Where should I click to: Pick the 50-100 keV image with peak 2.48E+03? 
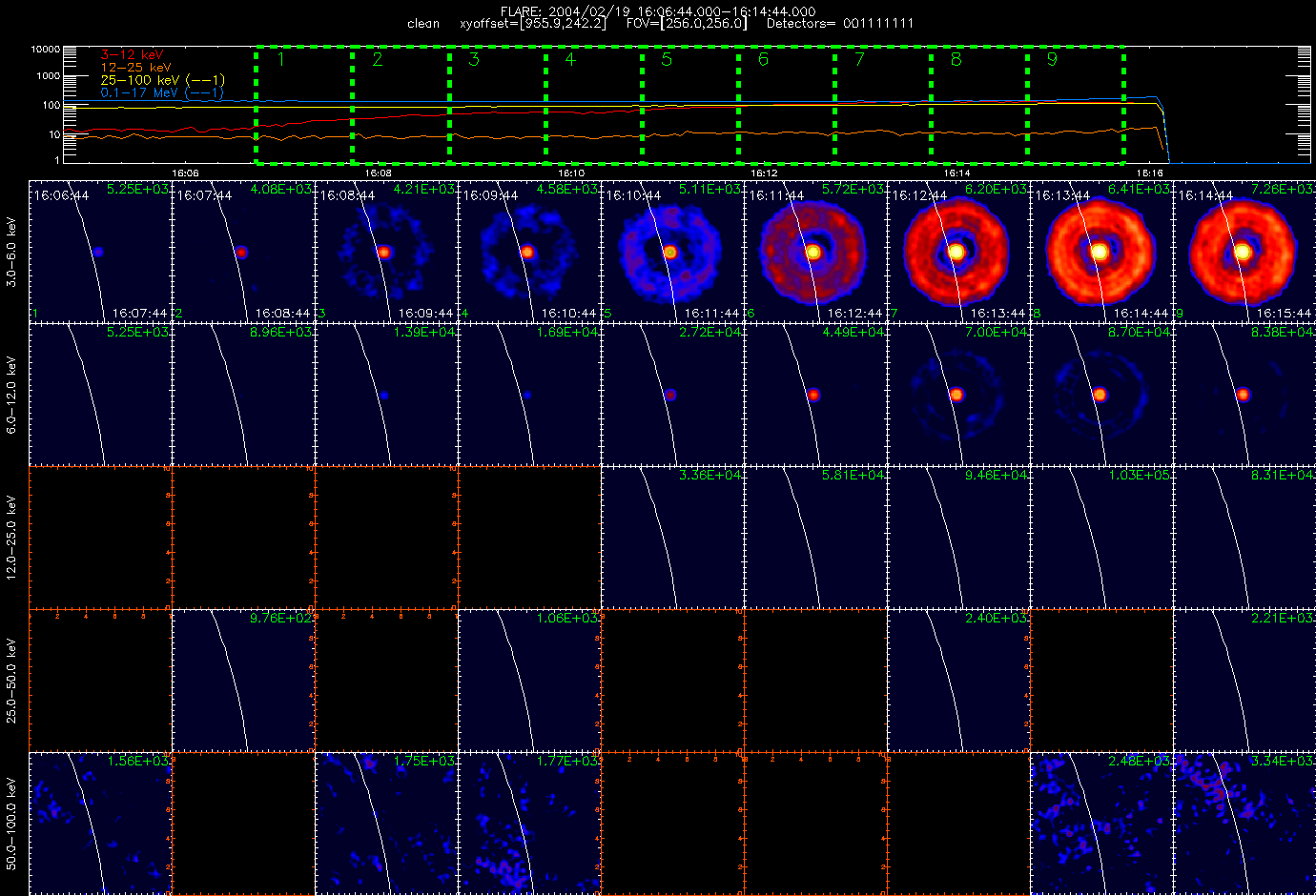coord(1102,824)
